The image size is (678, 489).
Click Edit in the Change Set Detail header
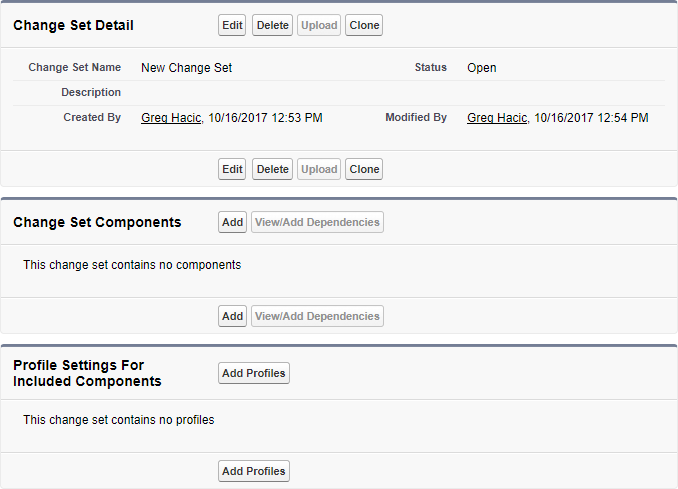pyautogui.click(x=232, y=25)
